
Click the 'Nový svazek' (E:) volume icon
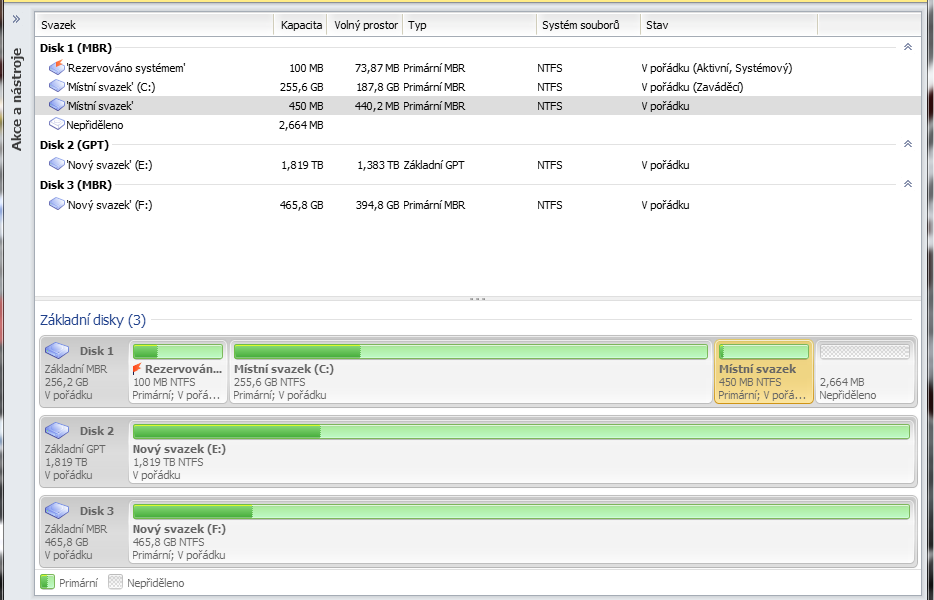pyautogui.click(x=56, y=165)
